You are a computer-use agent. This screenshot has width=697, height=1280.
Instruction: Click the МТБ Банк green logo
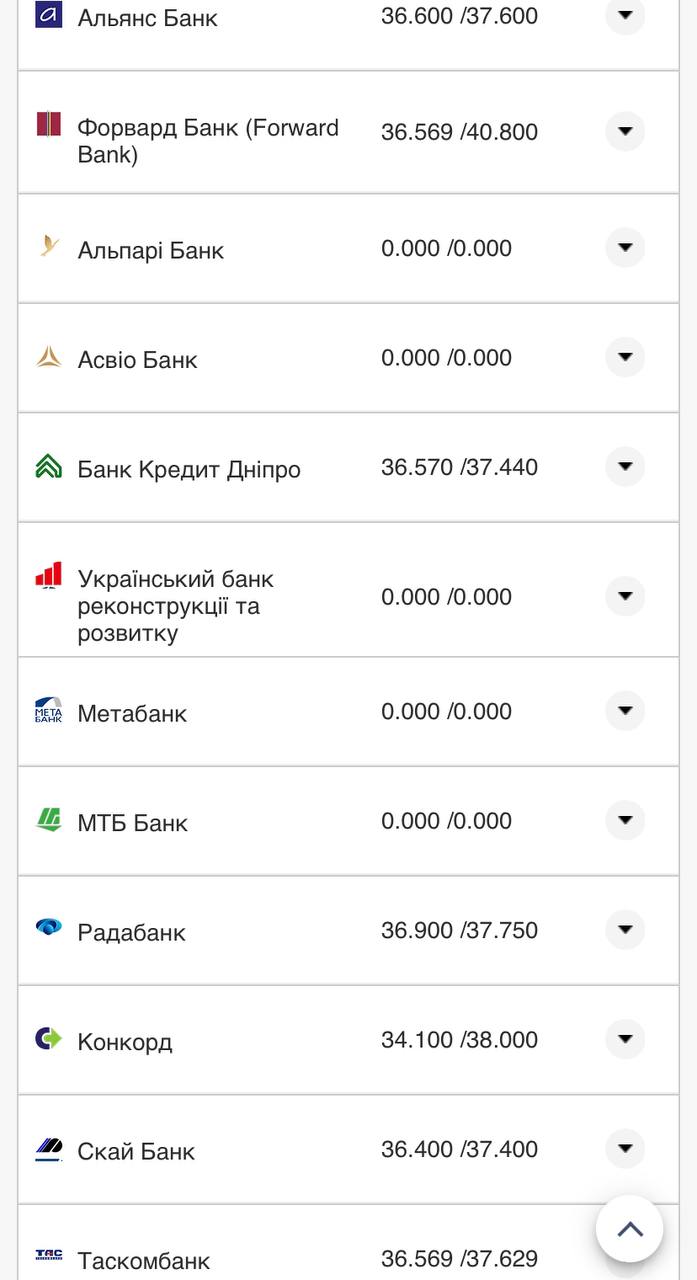(48, 820)
